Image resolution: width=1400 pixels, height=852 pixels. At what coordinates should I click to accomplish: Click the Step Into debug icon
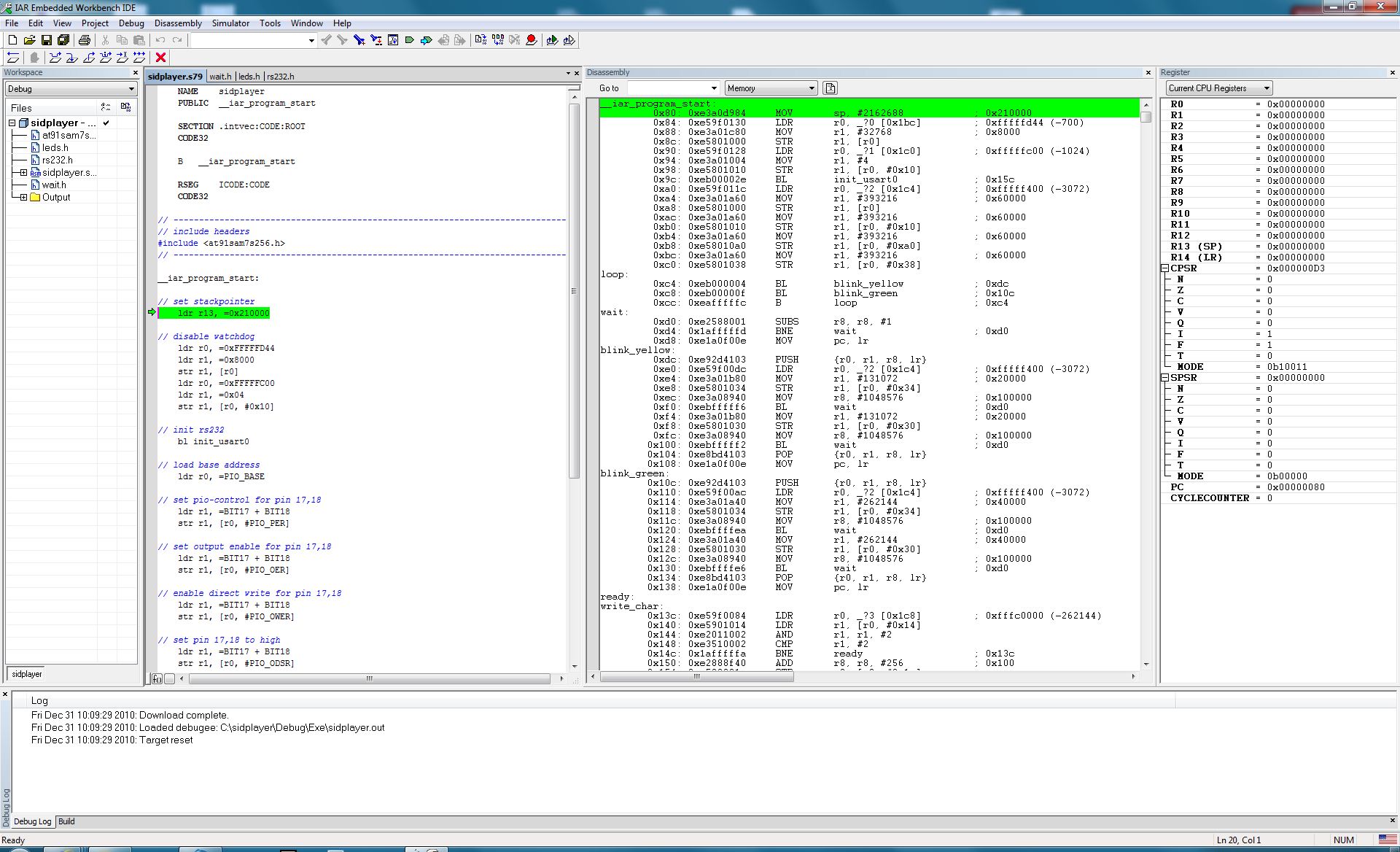point(71,57)
